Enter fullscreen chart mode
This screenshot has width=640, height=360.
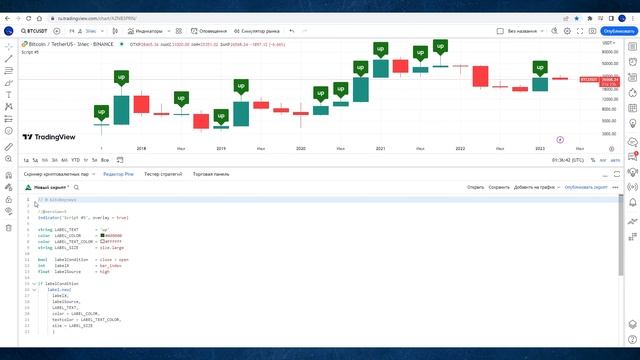point(580,31)
